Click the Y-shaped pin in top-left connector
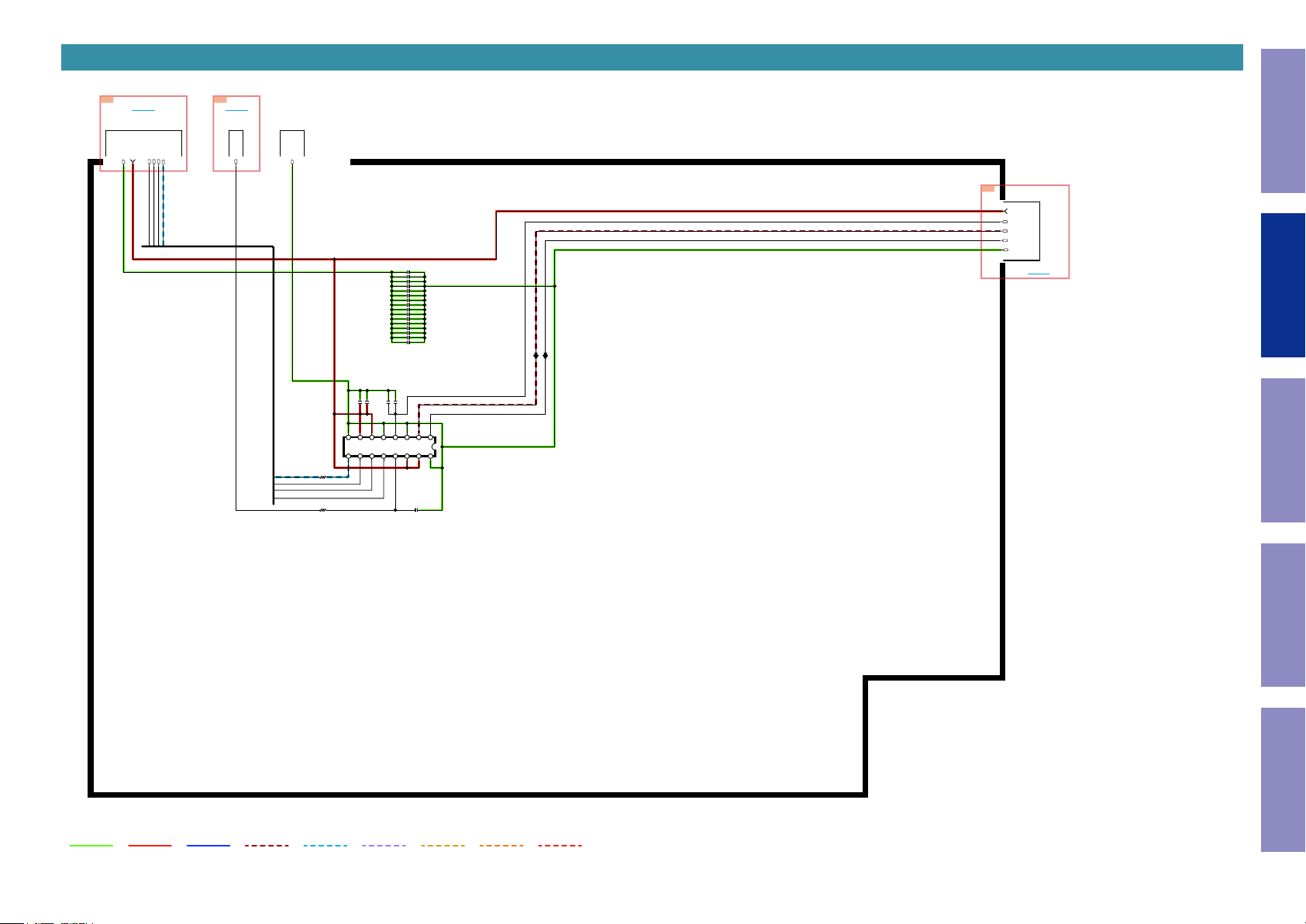 pos(133,162)
